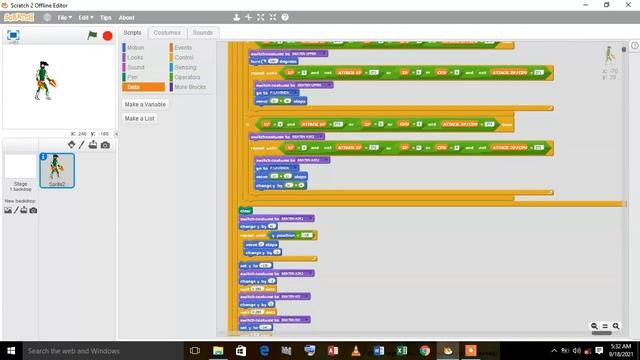
Task: Click the Make a Variable button
Action: pos(145,104)
